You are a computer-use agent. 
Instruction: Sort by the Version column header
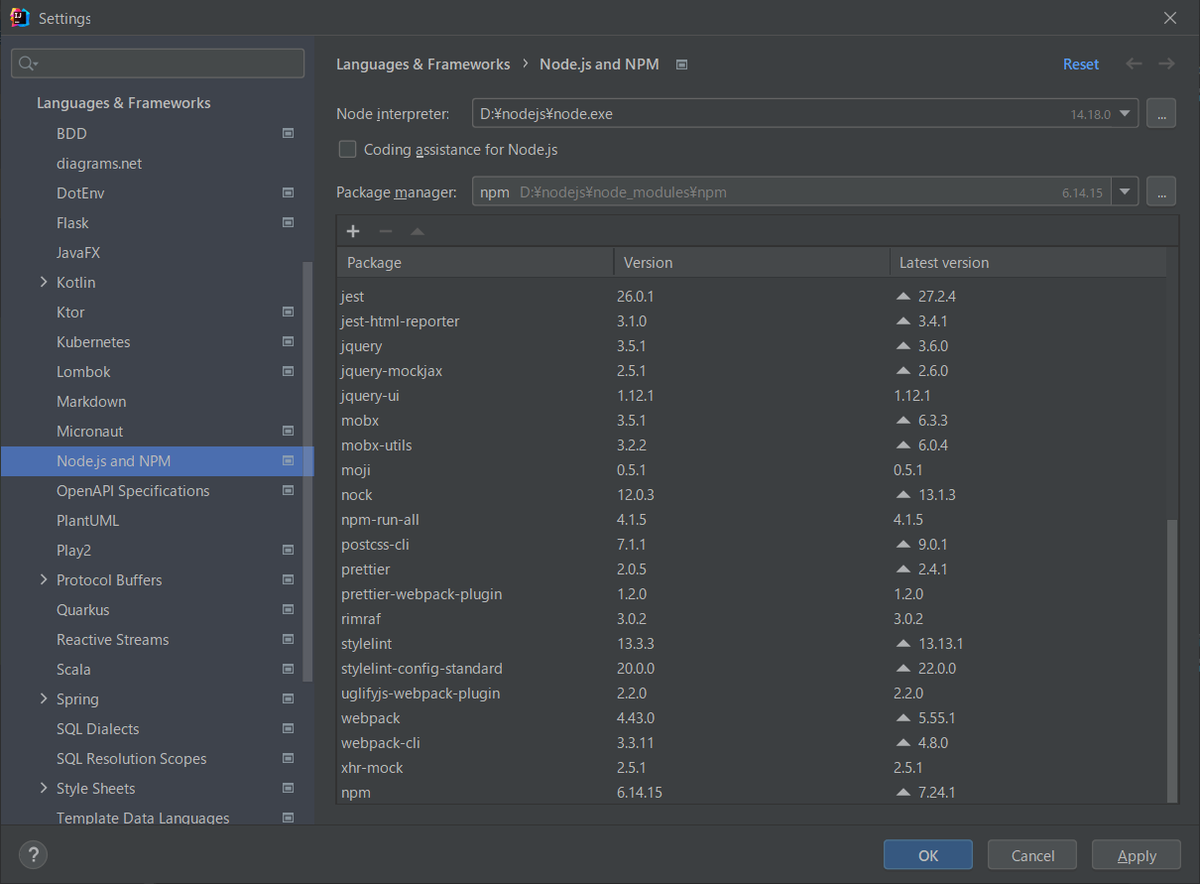click(751, 263)
